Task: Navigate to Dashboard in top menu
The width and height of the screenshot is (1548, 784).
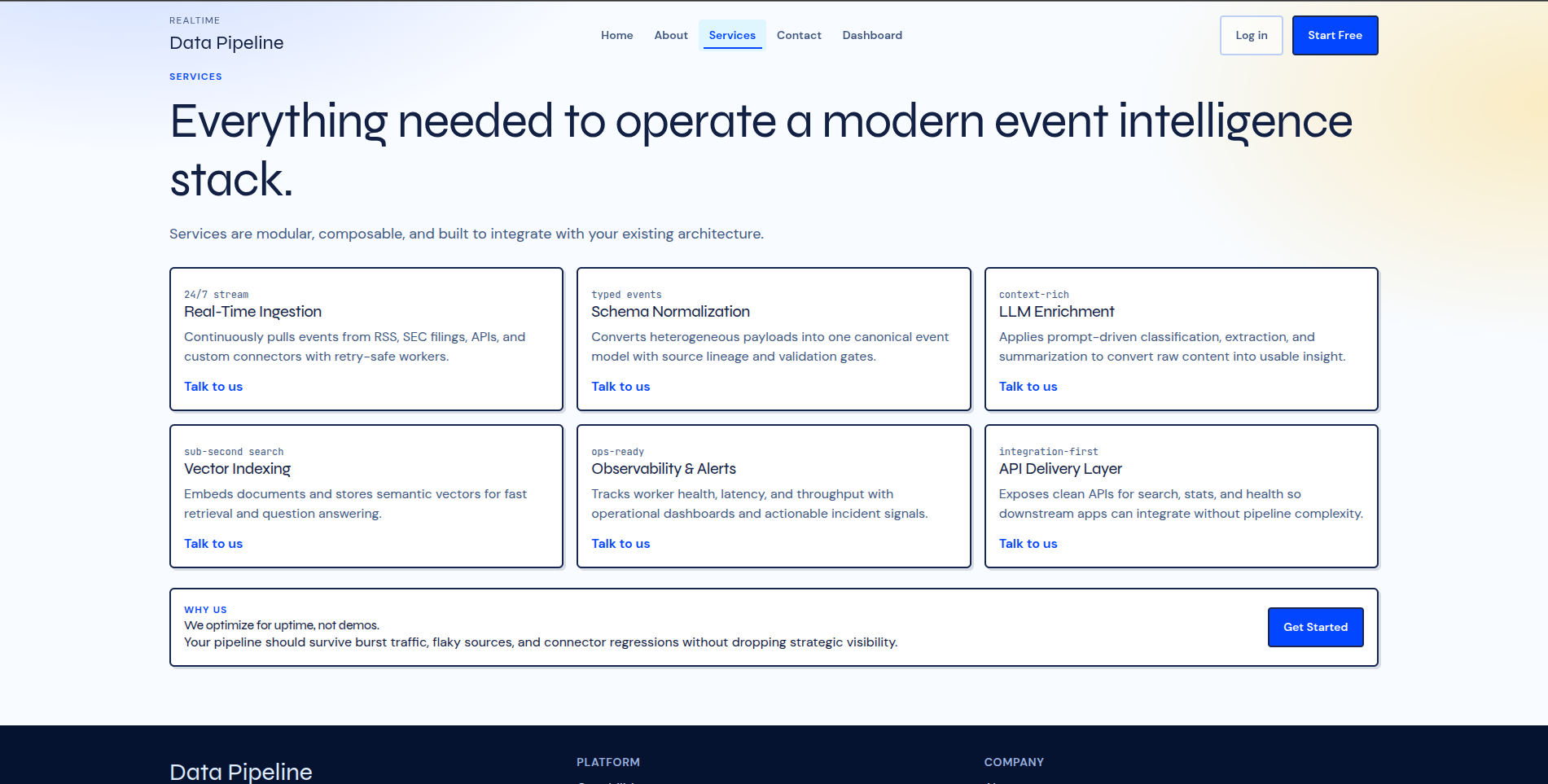Action: coord(872,35)
